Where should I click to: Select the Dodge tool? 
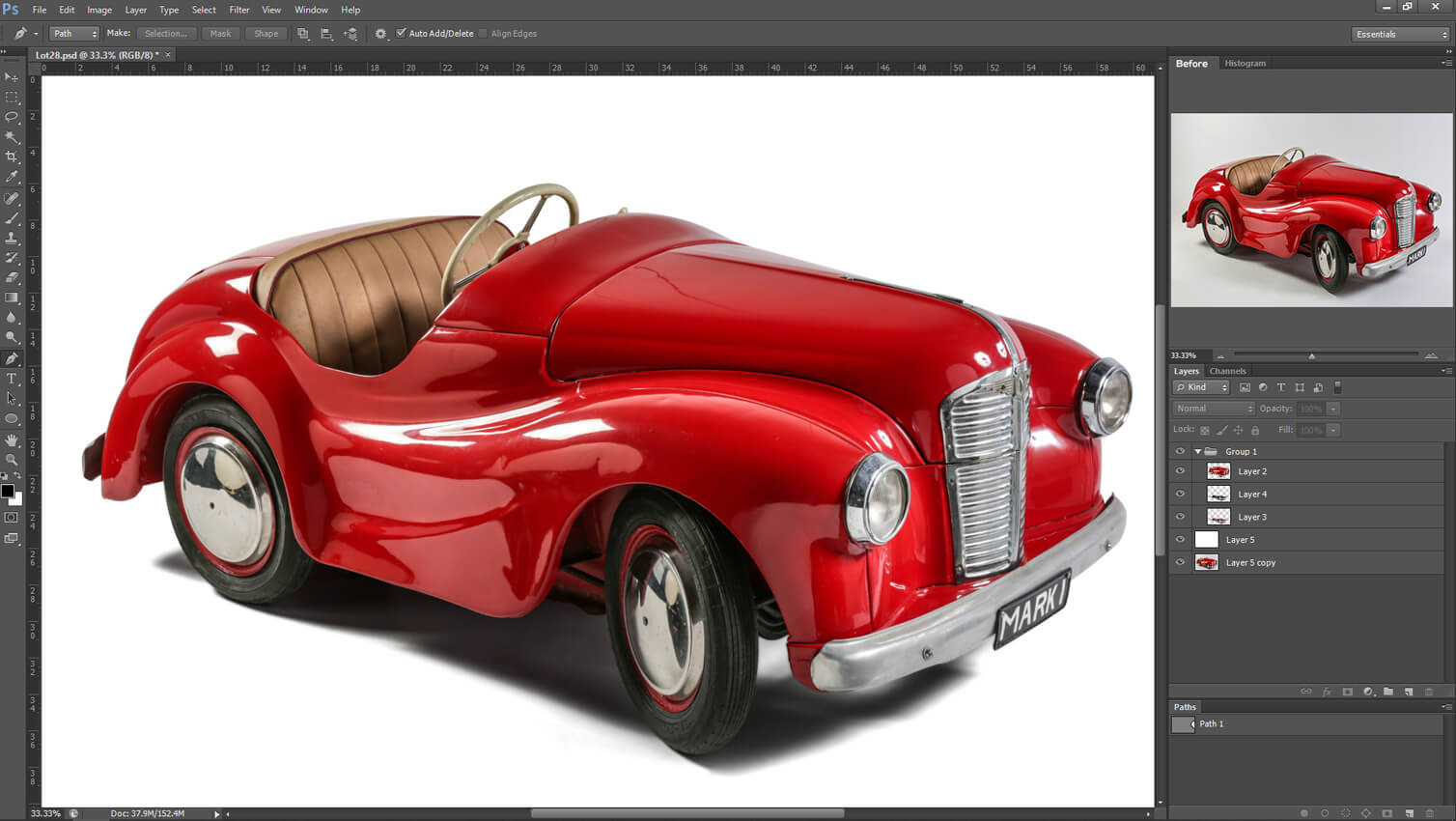click(x=12, y=338)
